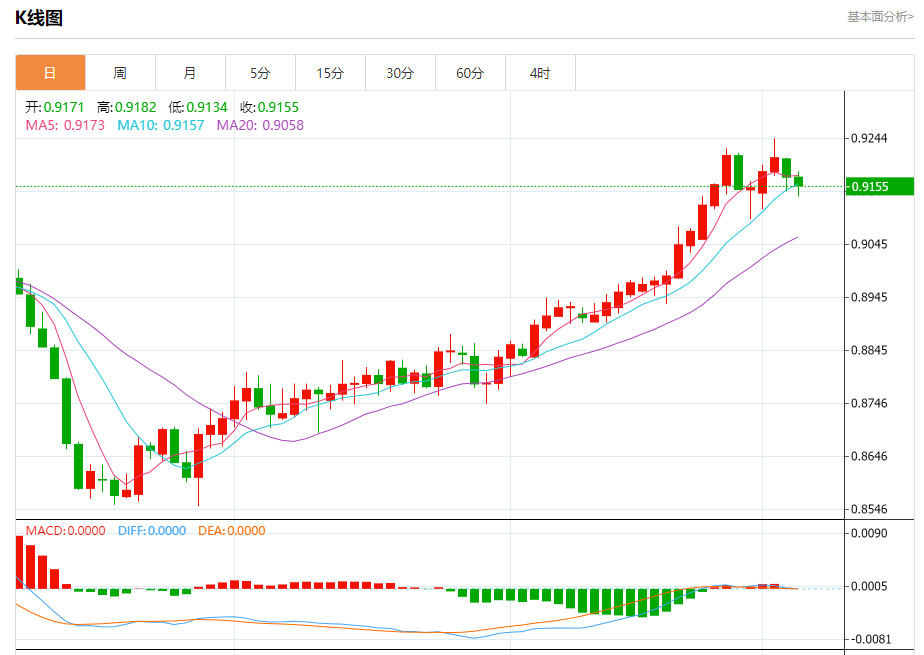The image size is (924, 655).
Task: Click the MA20: 0.9058 label
Action: coord(260,125)
